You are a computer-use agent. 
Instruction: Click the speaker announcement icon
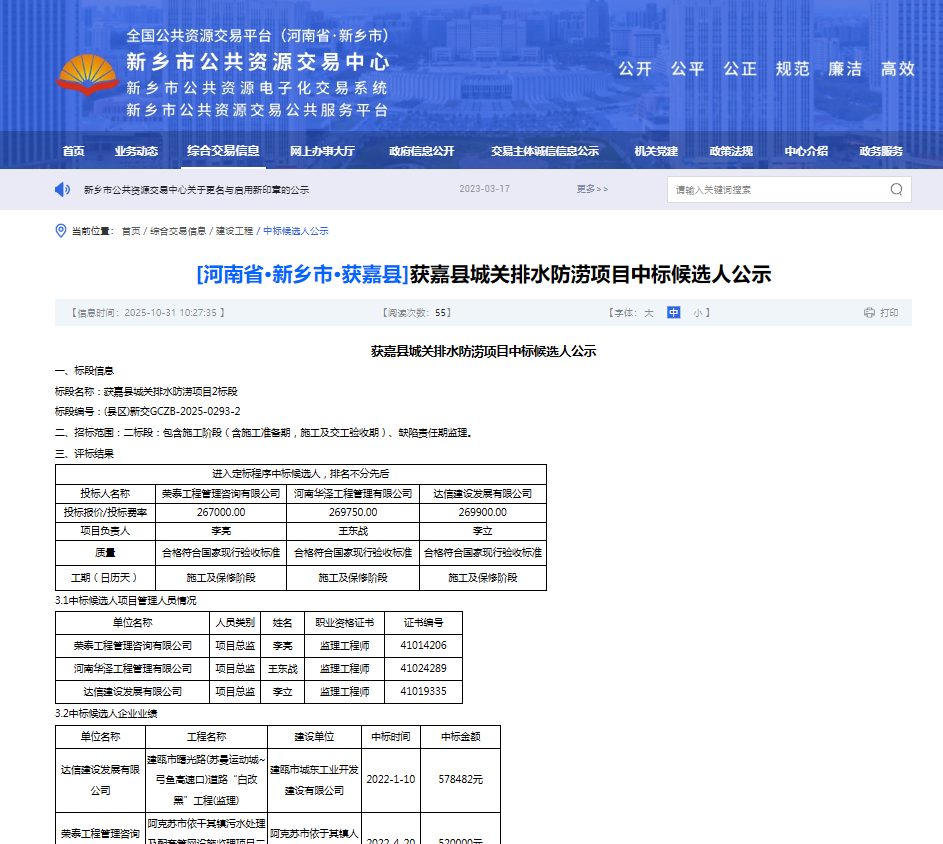[62, 189]
